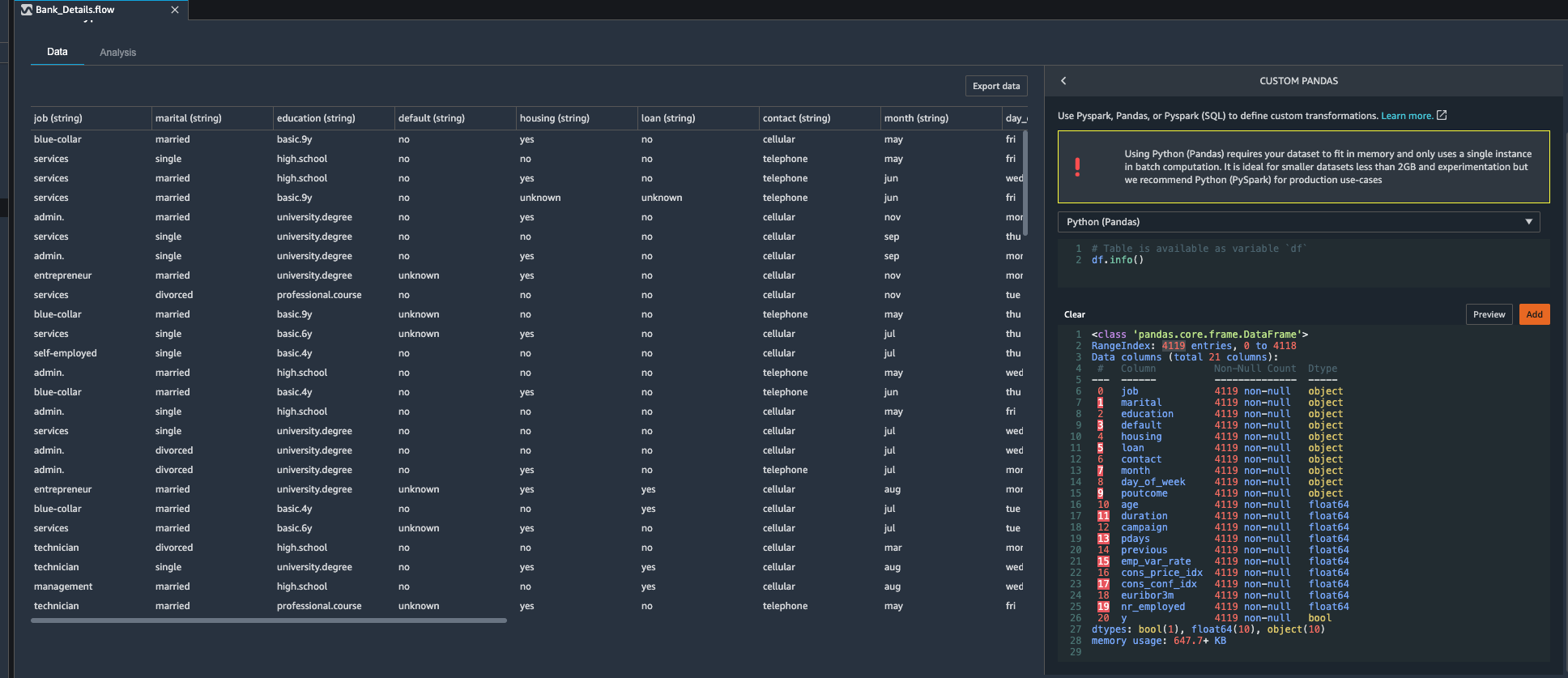Click the orange Add button
This screenshot has width=1568, height=678.
(x=1534, y=314)
